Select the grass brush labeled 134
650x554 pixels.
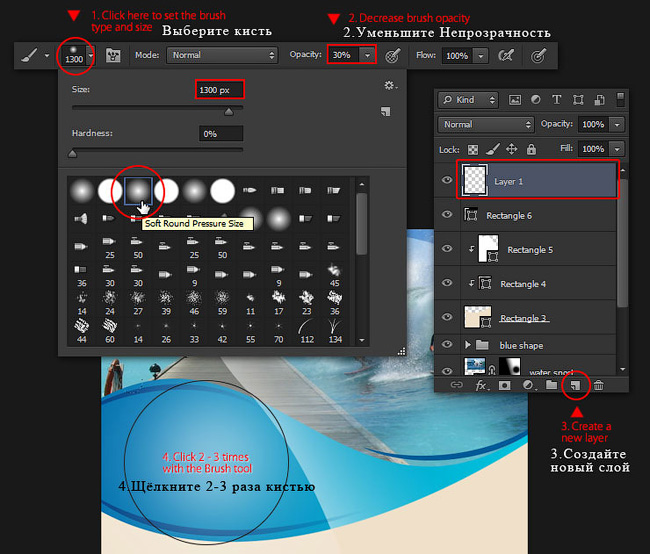click(x=335, y=331)
